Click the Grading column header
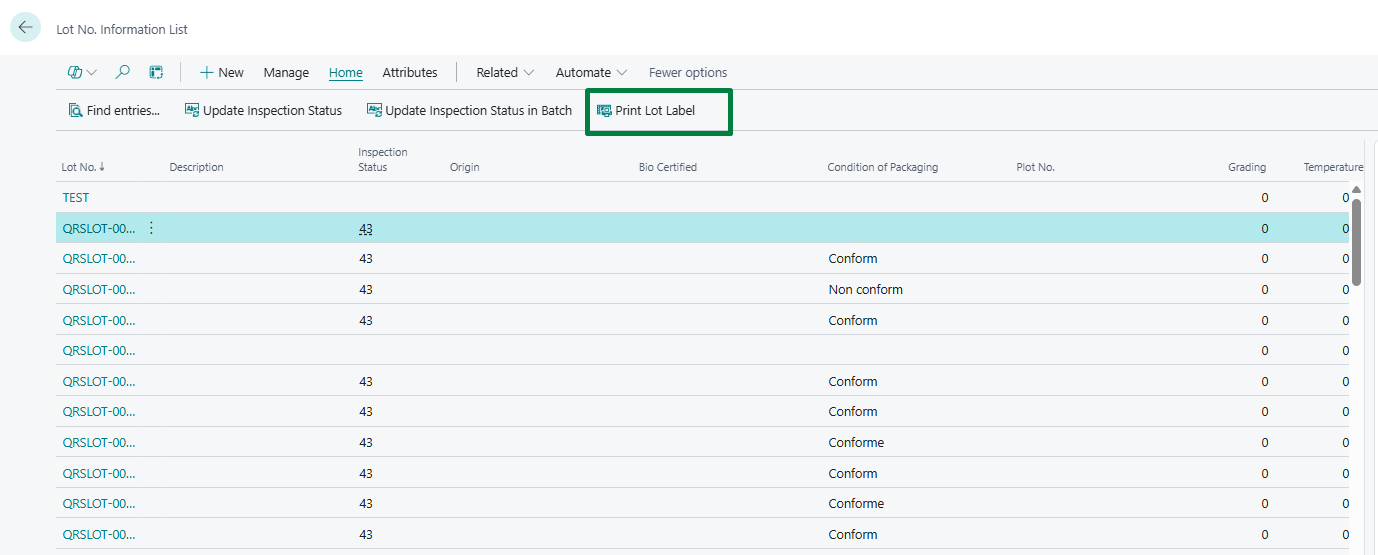The image size is (1378, 555). click(1247, 167)
